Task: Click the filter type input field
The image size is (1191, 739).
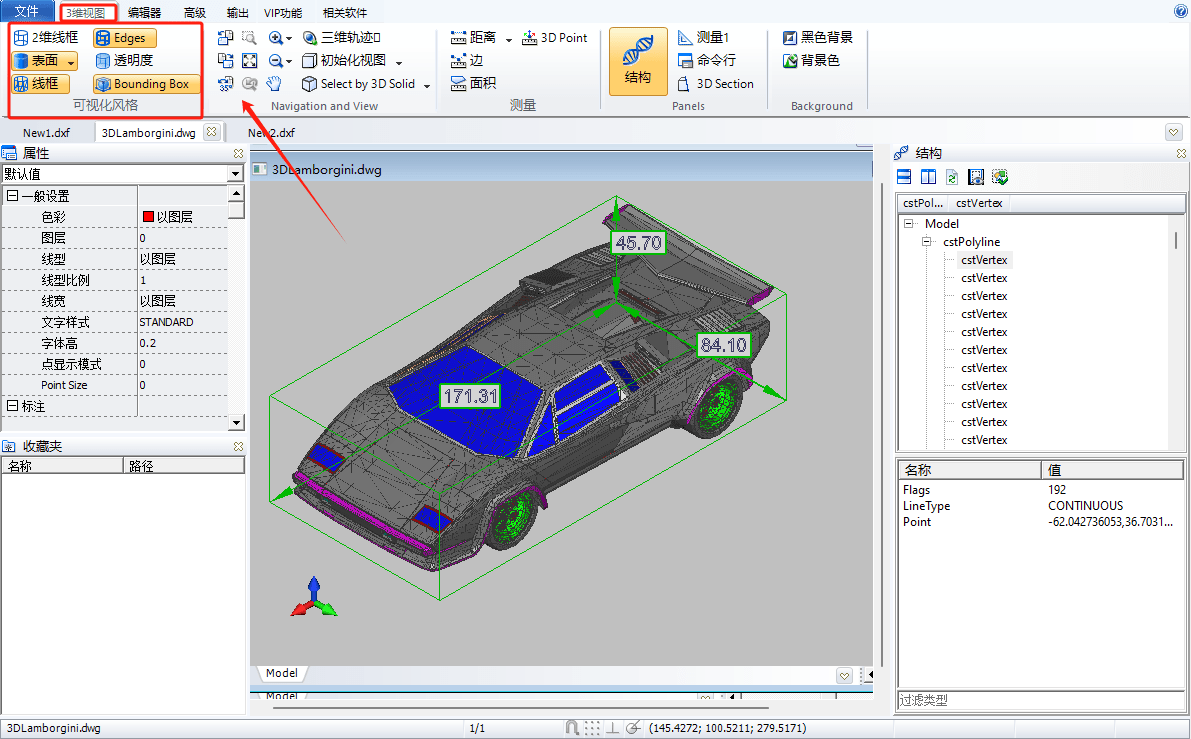Action: click(1040, 700)
